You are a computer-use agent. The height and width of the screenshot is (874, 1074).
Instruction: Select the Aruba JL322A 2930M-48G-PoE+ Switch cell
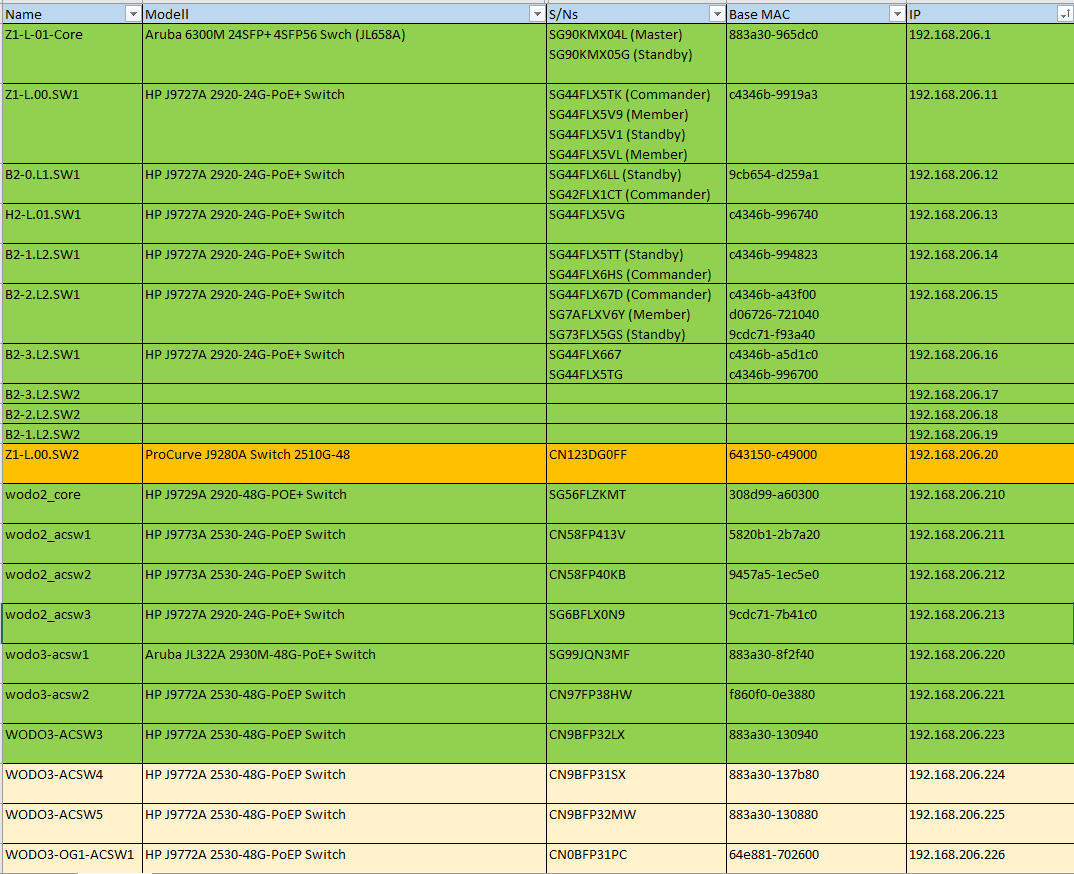click(344, 663)
